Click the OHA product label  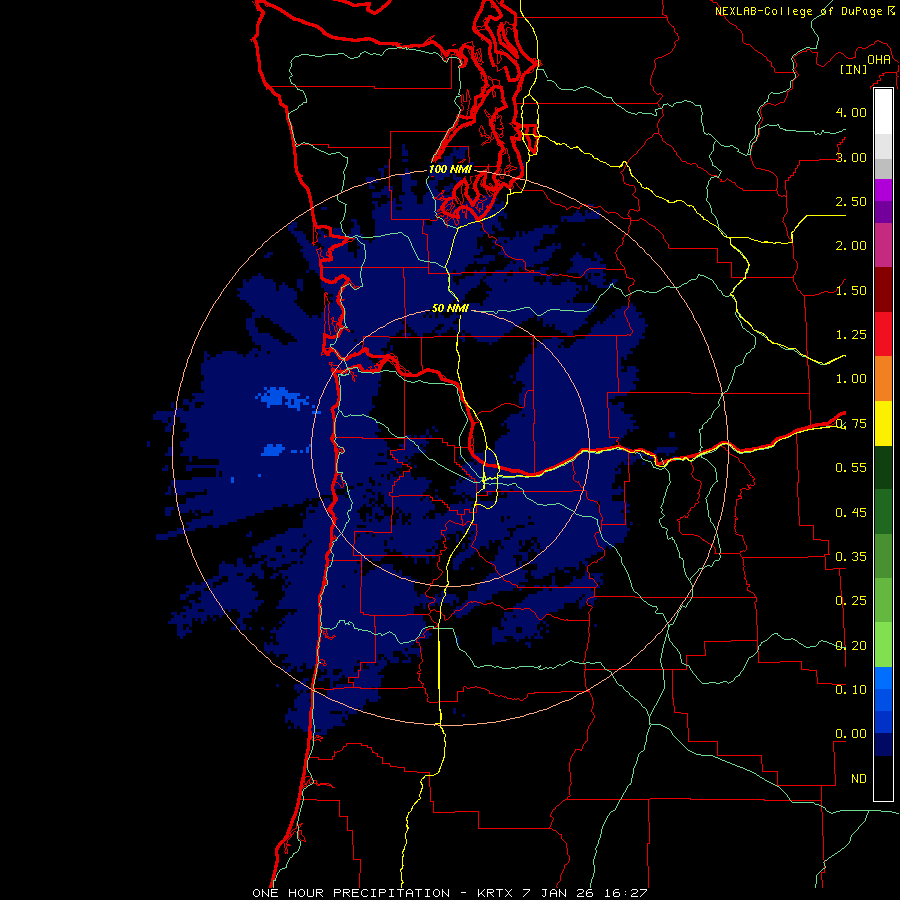tap(879, 59)
